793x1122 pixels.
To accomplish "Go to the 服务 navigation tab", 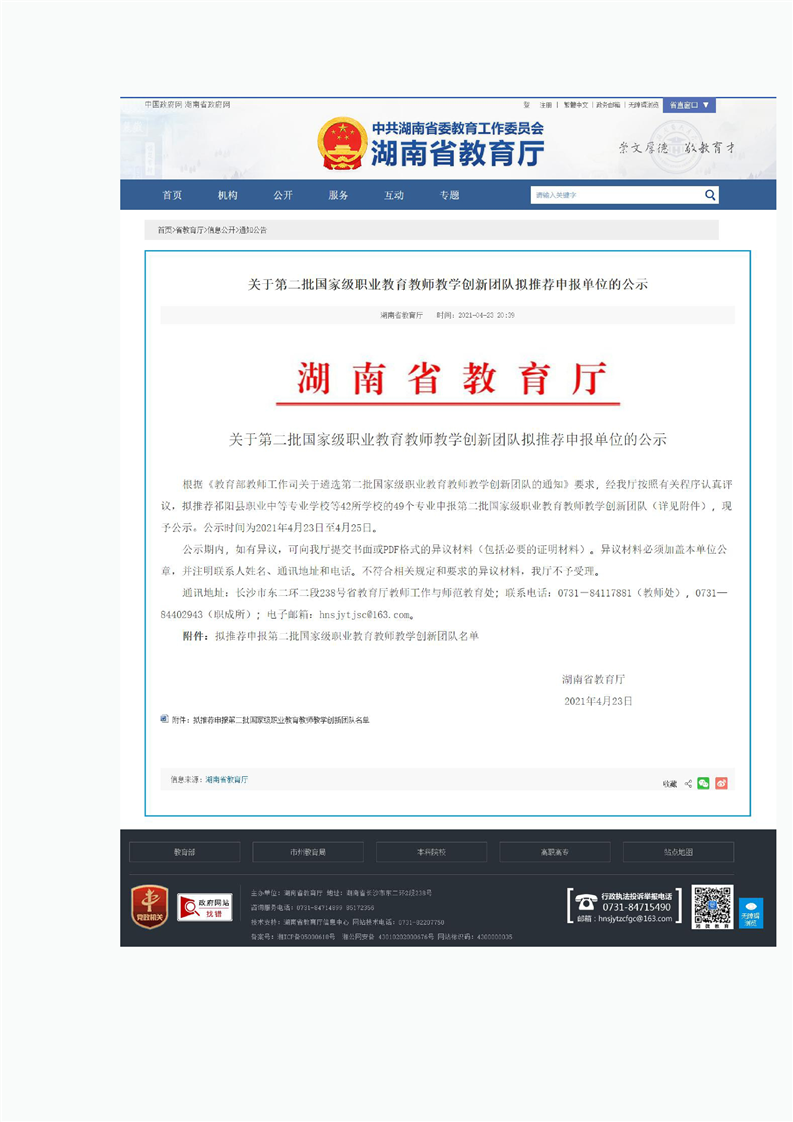I will [338, 195].
